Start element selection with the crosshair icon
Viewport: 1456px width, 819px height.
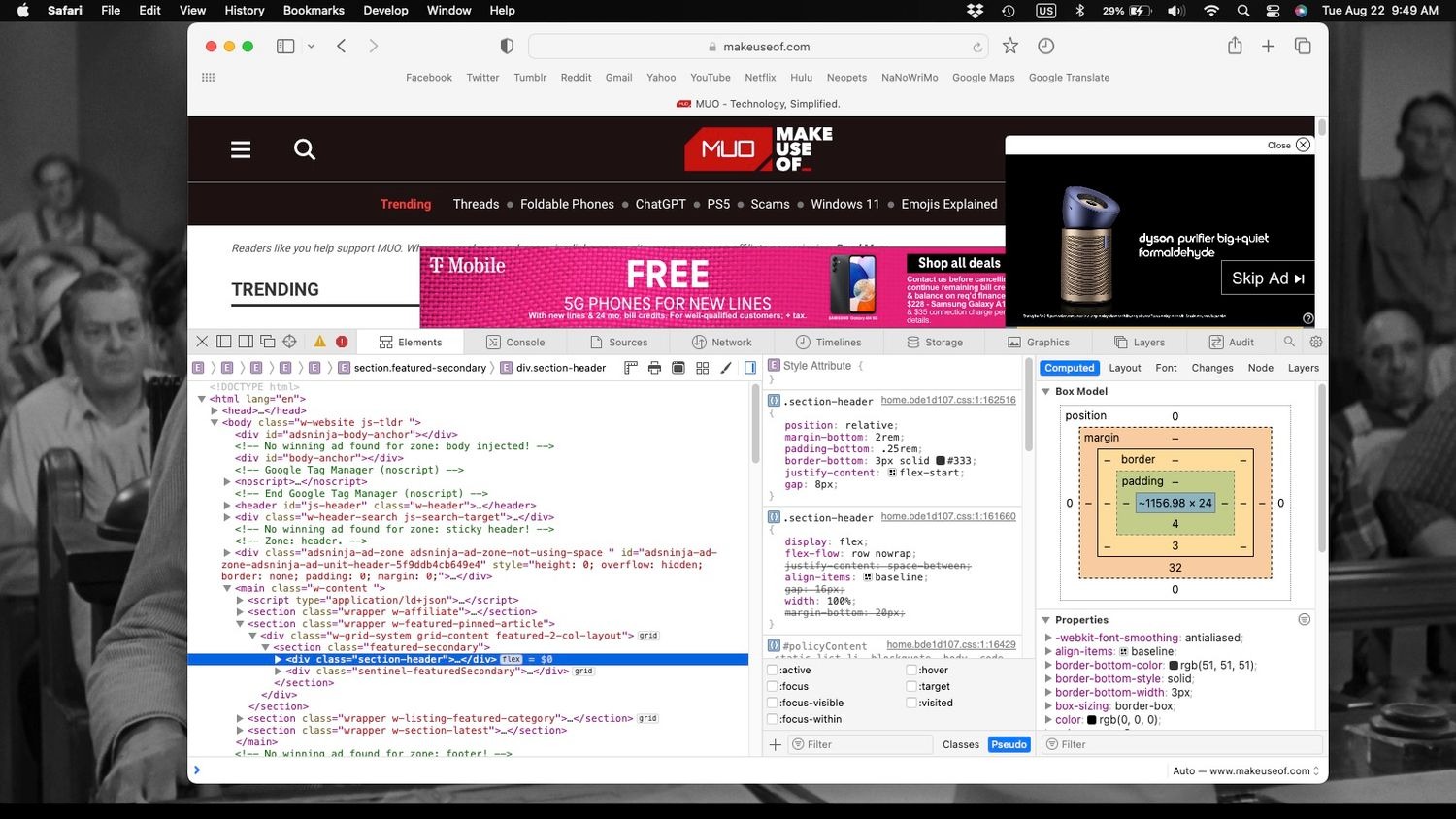pos(289,342)
